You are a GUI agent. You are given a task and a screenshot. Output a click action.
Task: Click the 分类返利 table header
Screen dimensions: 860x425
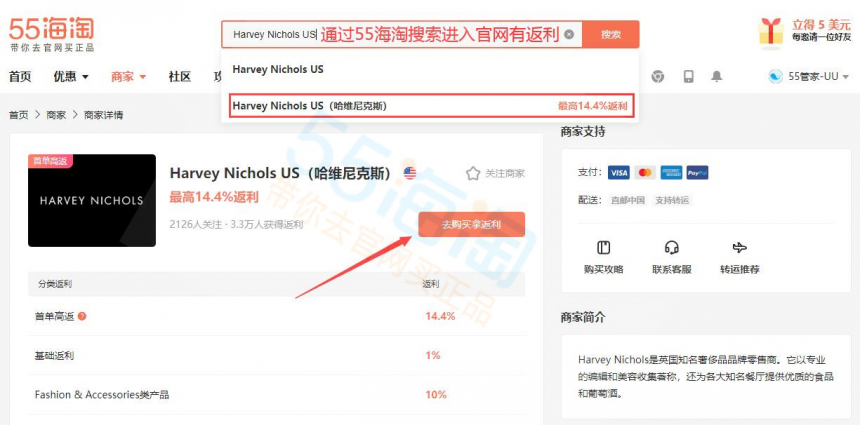click(x=55, y=284)
